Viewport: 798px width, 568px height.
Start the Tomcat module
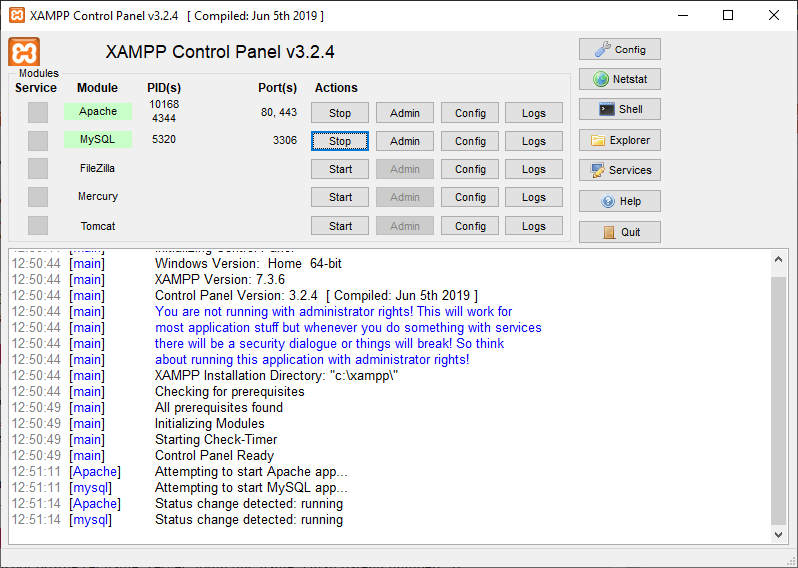(x=339, y=226)
